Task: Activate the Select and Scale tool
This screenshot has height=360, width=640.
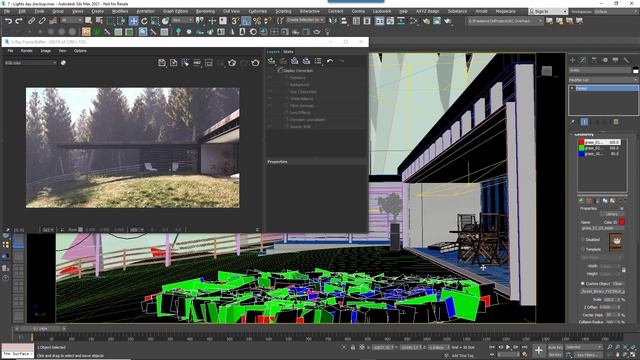Action: pos(155,21)
